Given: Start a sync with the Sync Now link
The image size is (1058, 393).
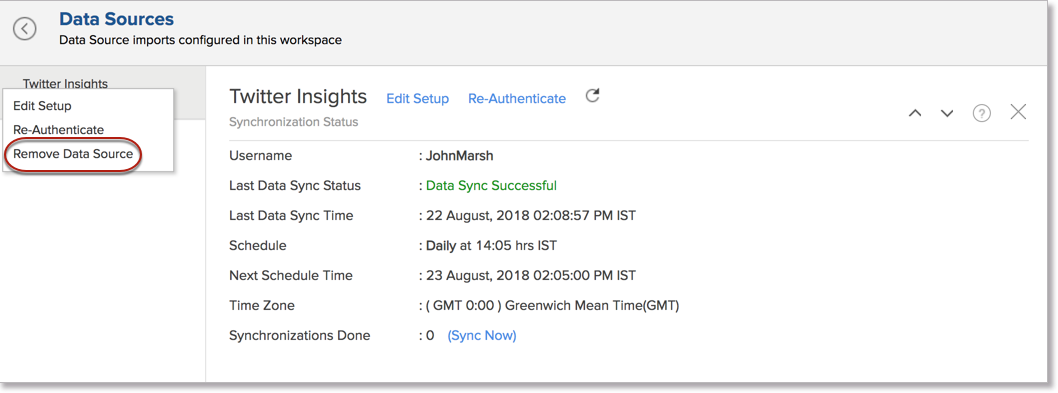Looking at the screenshot, I should click(x=482, y=336).
